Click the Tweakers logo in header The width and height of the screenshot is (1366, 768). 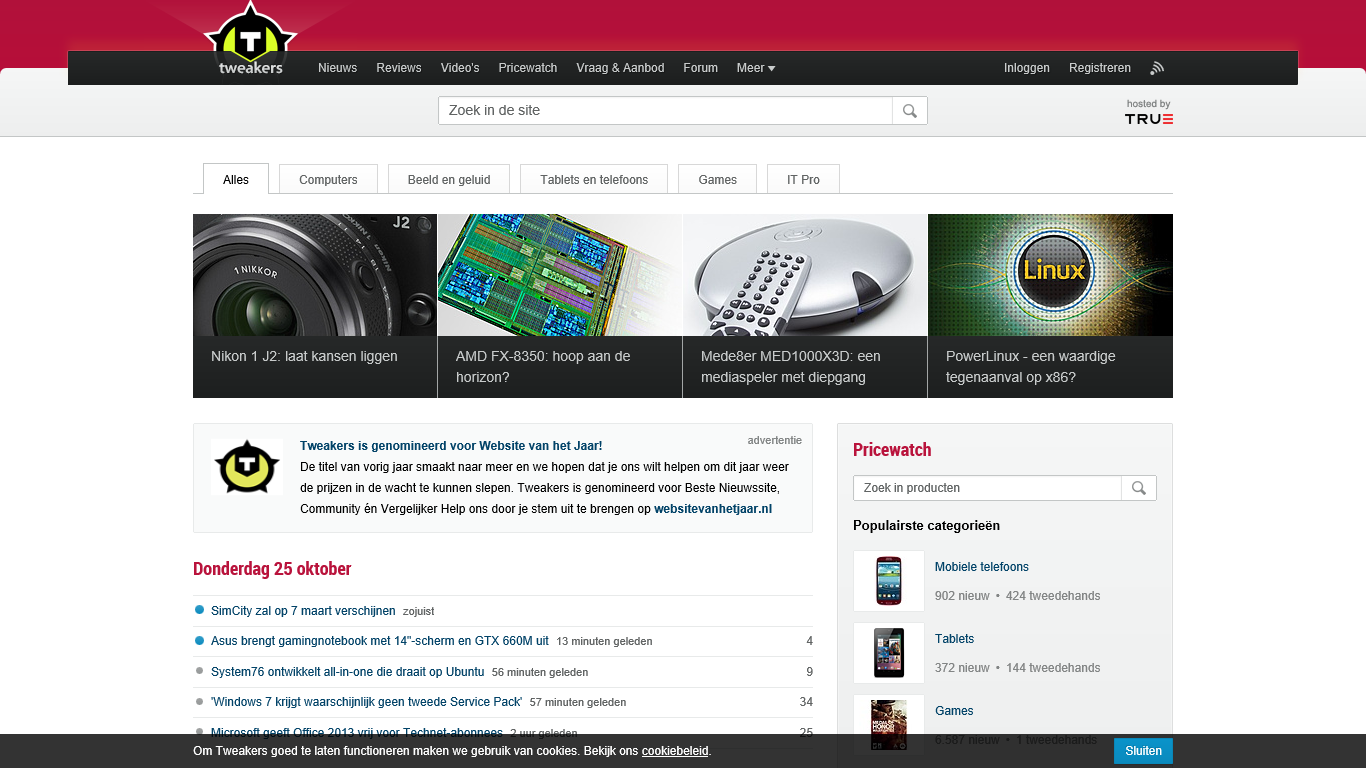pos(250,40)
